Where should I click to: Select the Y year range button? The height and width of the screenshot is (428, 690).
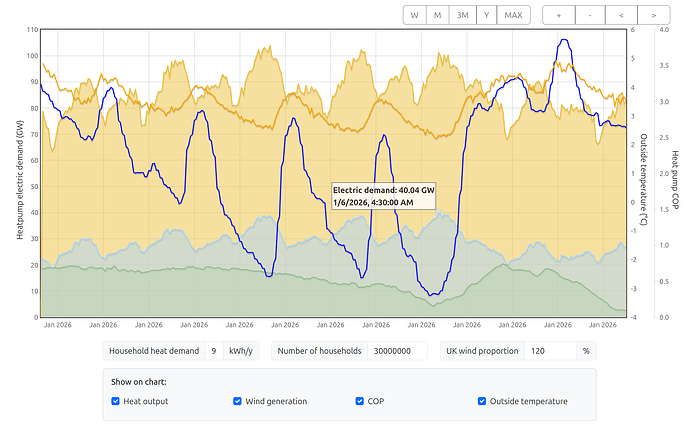coord(487,15)
